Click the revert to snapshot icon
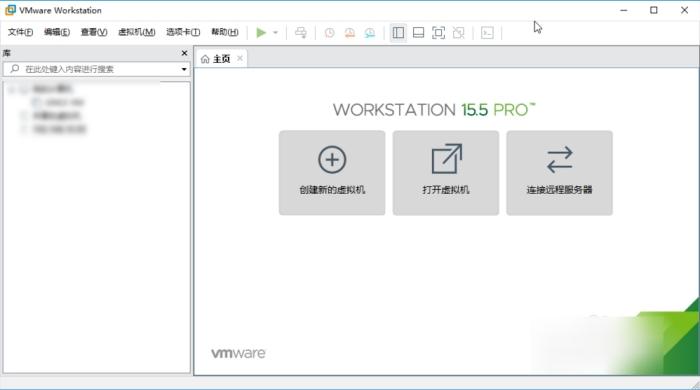700x390 pixels. click(x=350, y=33)
